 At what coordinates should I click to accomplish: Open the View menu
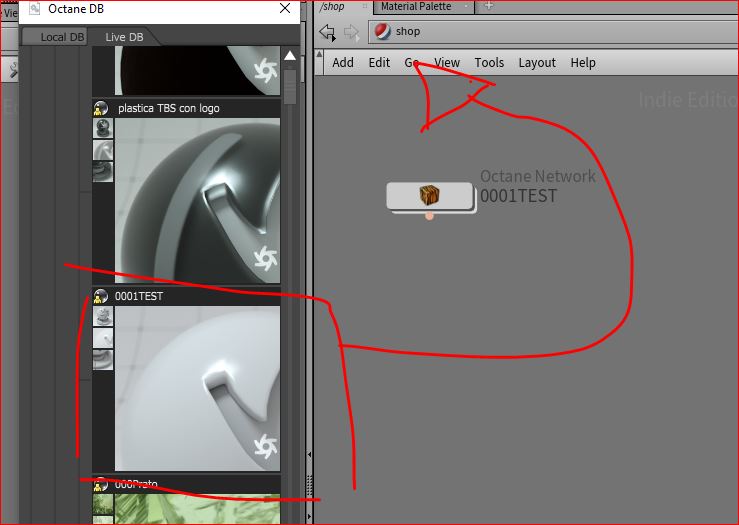click(x=447, y=62)
